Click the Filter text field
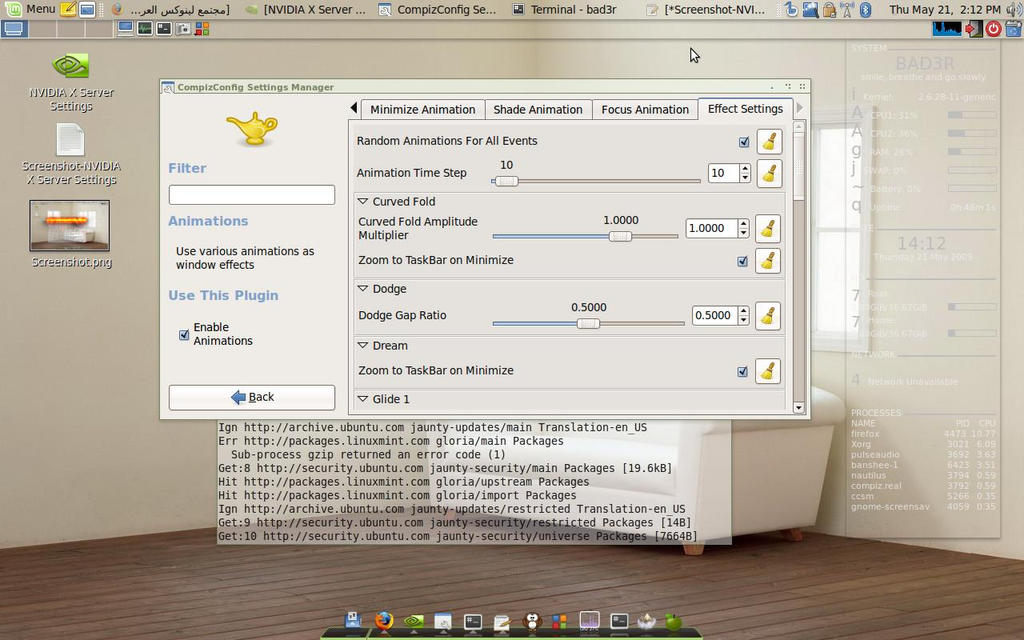This screenshot has width=1024, height=640. 251,195
